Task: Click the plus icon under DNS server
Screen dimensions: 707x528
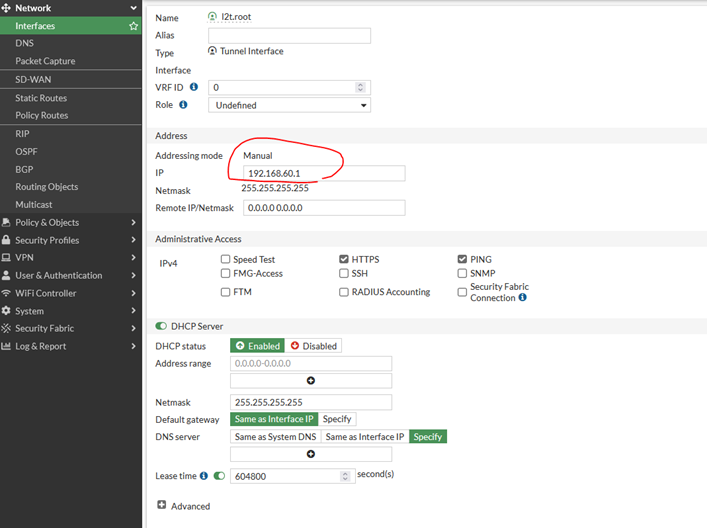Action: [311, 454]
